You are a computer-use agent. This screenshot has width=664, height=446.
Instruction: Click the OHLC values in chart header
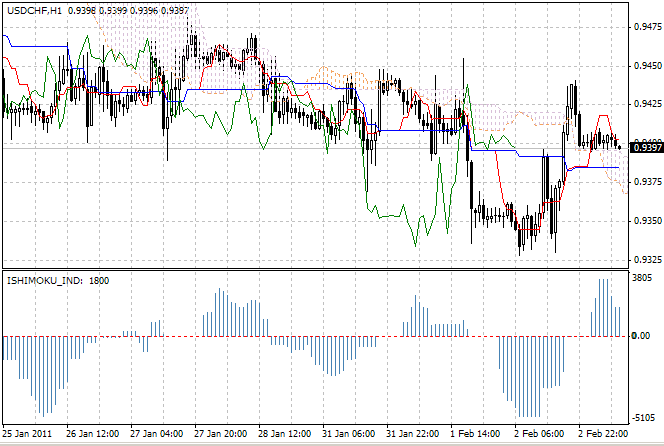[x=128, y=10]
